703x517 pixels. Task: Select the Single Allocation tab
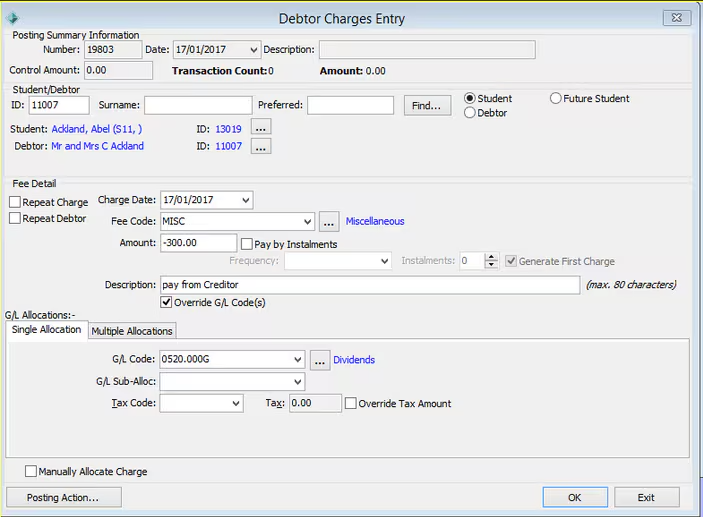(46, 330)
